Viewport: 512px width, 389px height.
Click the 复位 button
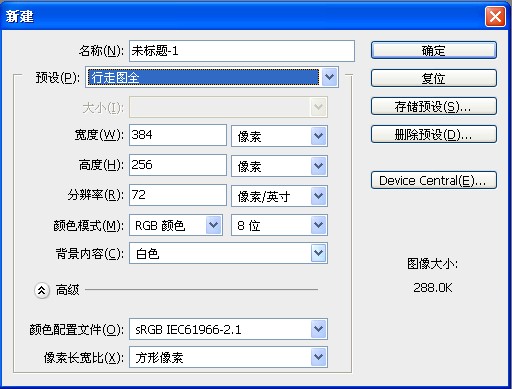[434, 78]
